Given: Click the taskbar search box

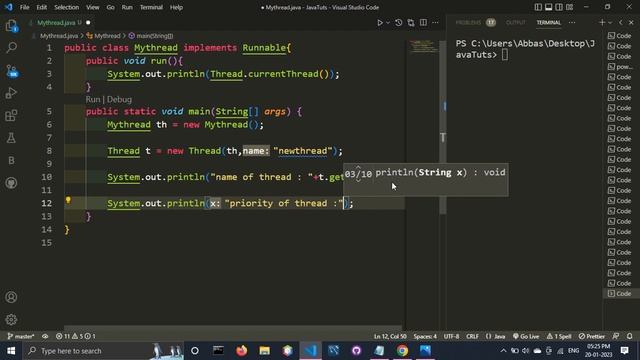Looking at the screenshot, I should [x=103, y=351].
